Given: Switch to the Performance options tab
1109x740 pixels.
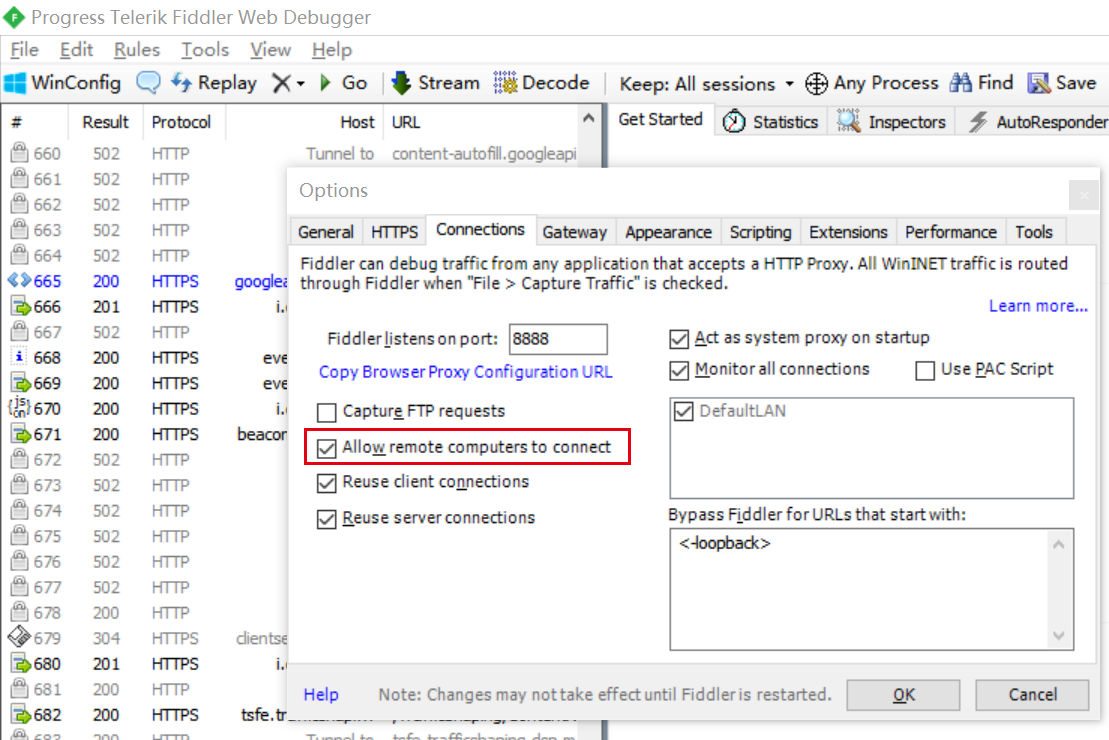Looking at the screenshot, I should (x=951, y=232).
